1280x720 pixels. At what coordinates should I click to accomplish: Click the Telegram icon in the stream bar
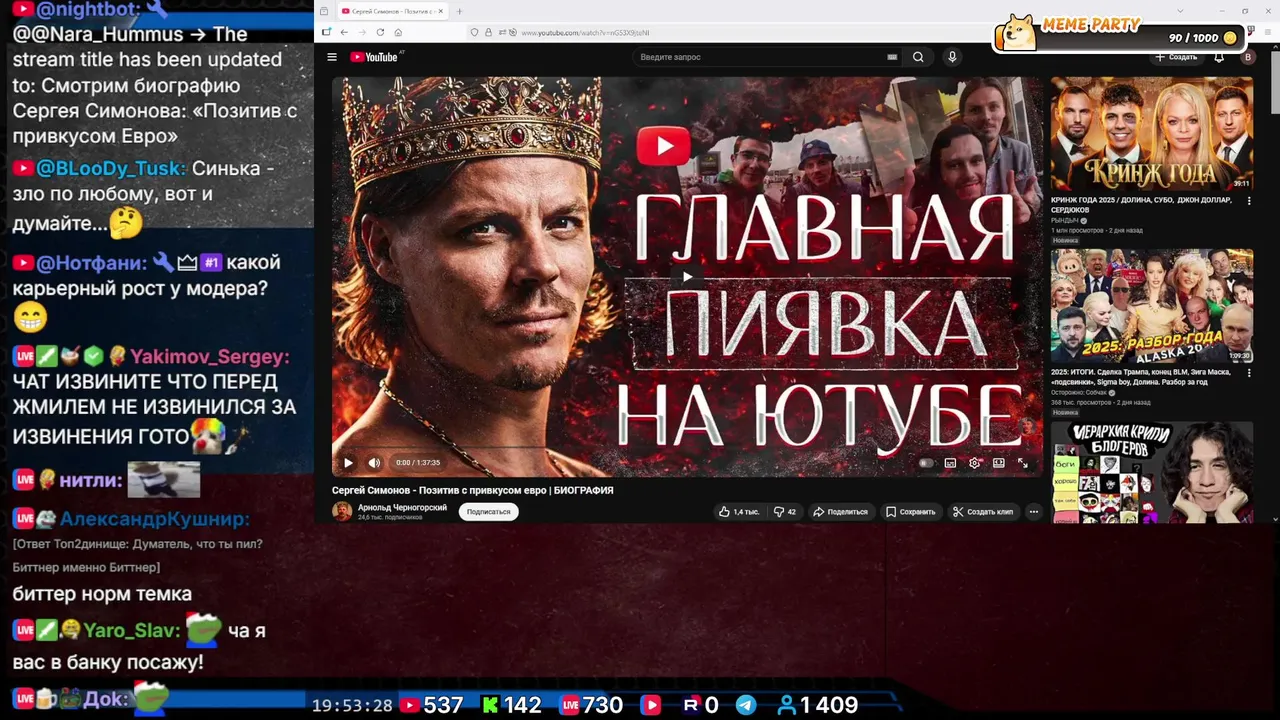tap(746, 705)
